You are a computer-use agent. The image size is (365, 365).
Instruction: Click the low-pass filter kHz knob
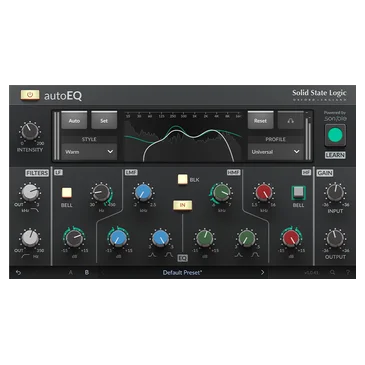click(30, 192)
